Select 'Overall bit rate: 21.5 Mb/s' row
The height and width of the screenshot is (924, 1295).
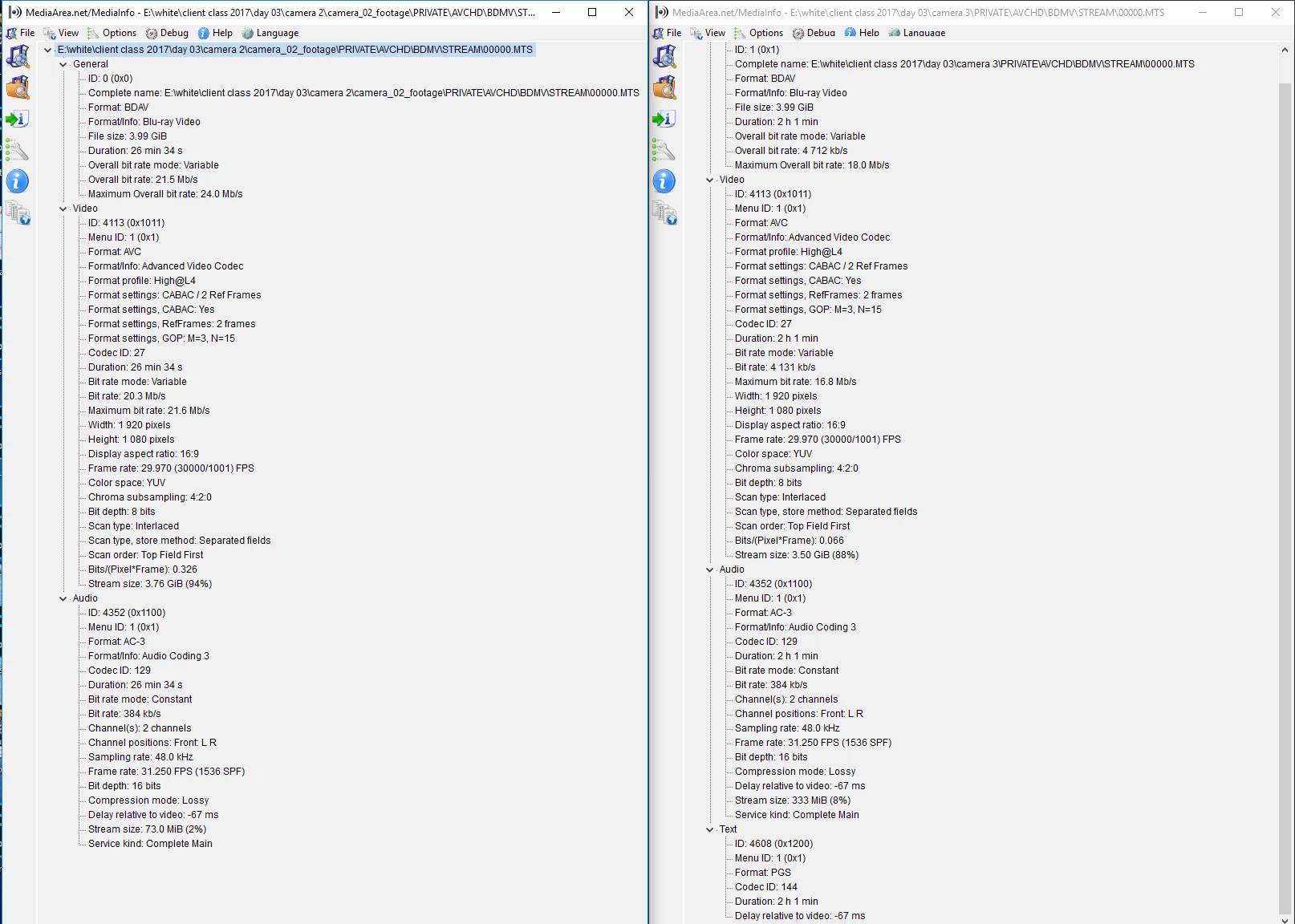[143, 180]
